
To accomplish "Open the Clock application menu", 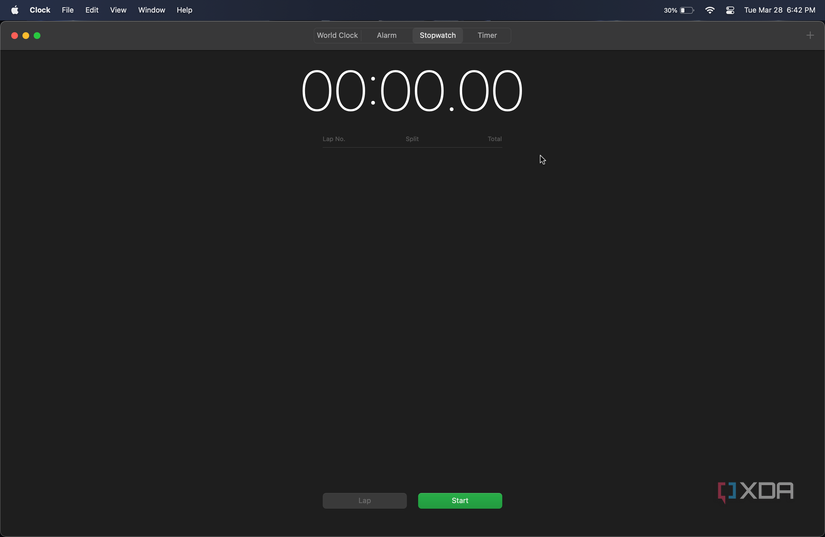I will (40, 10).
